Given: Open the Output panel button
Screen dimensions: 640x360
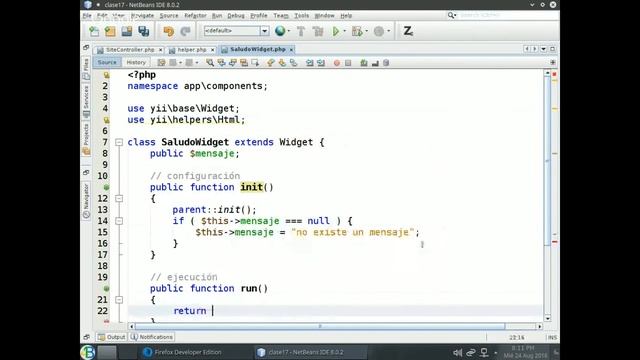Looking at the screenshot, I should 111,337.
